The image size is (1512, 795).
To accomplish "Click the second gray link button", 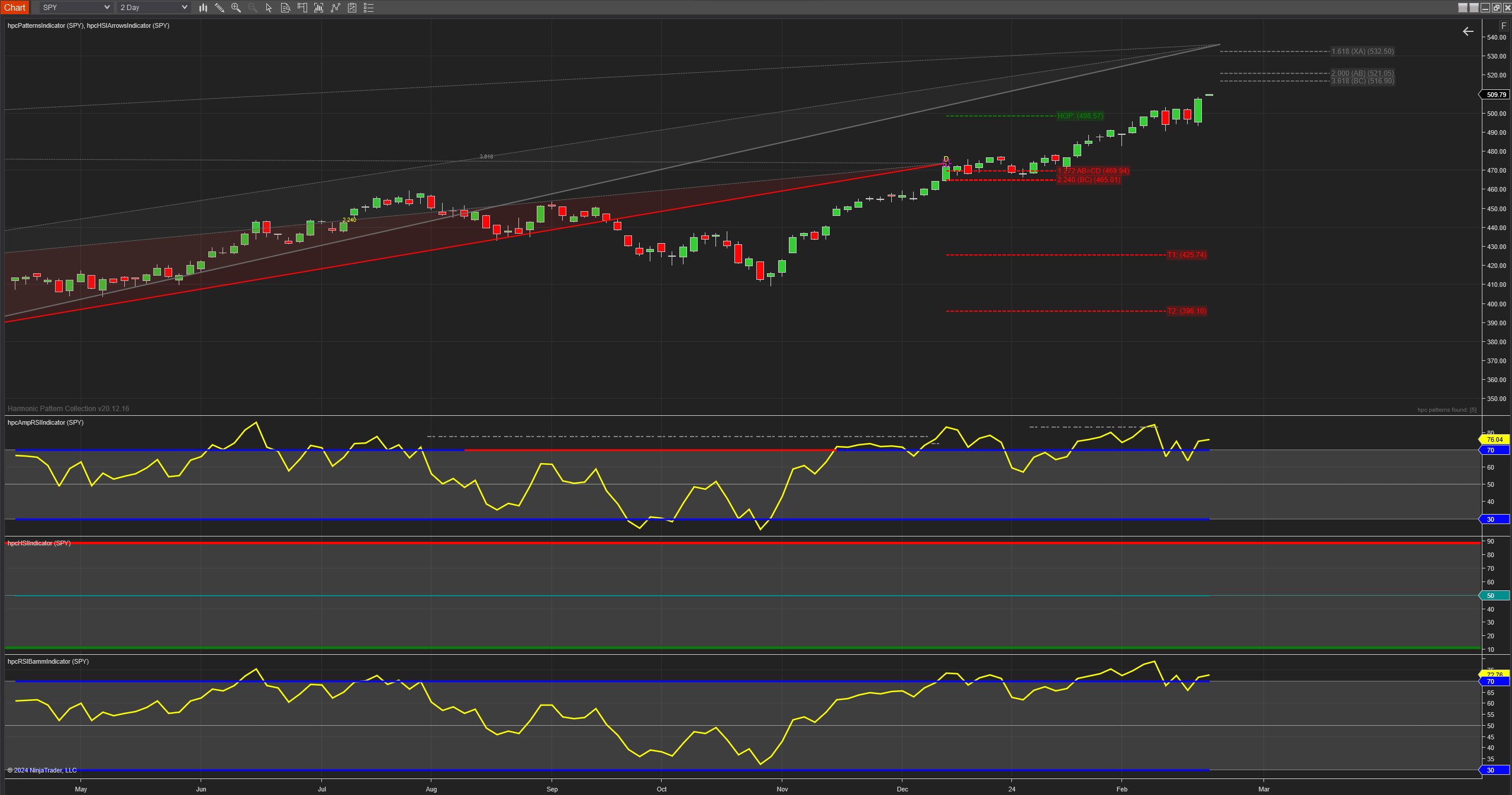I will (x=1474, y=8).
